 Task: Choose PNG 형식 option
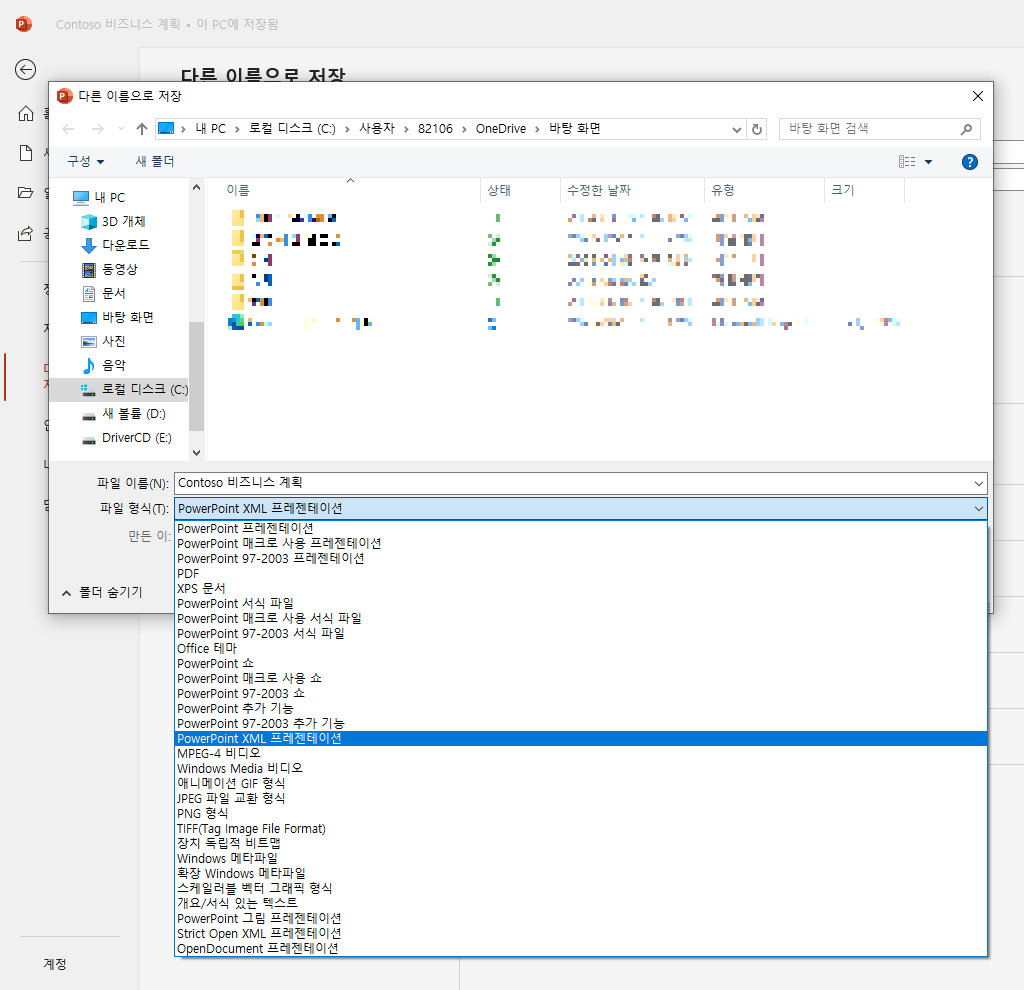581,814
